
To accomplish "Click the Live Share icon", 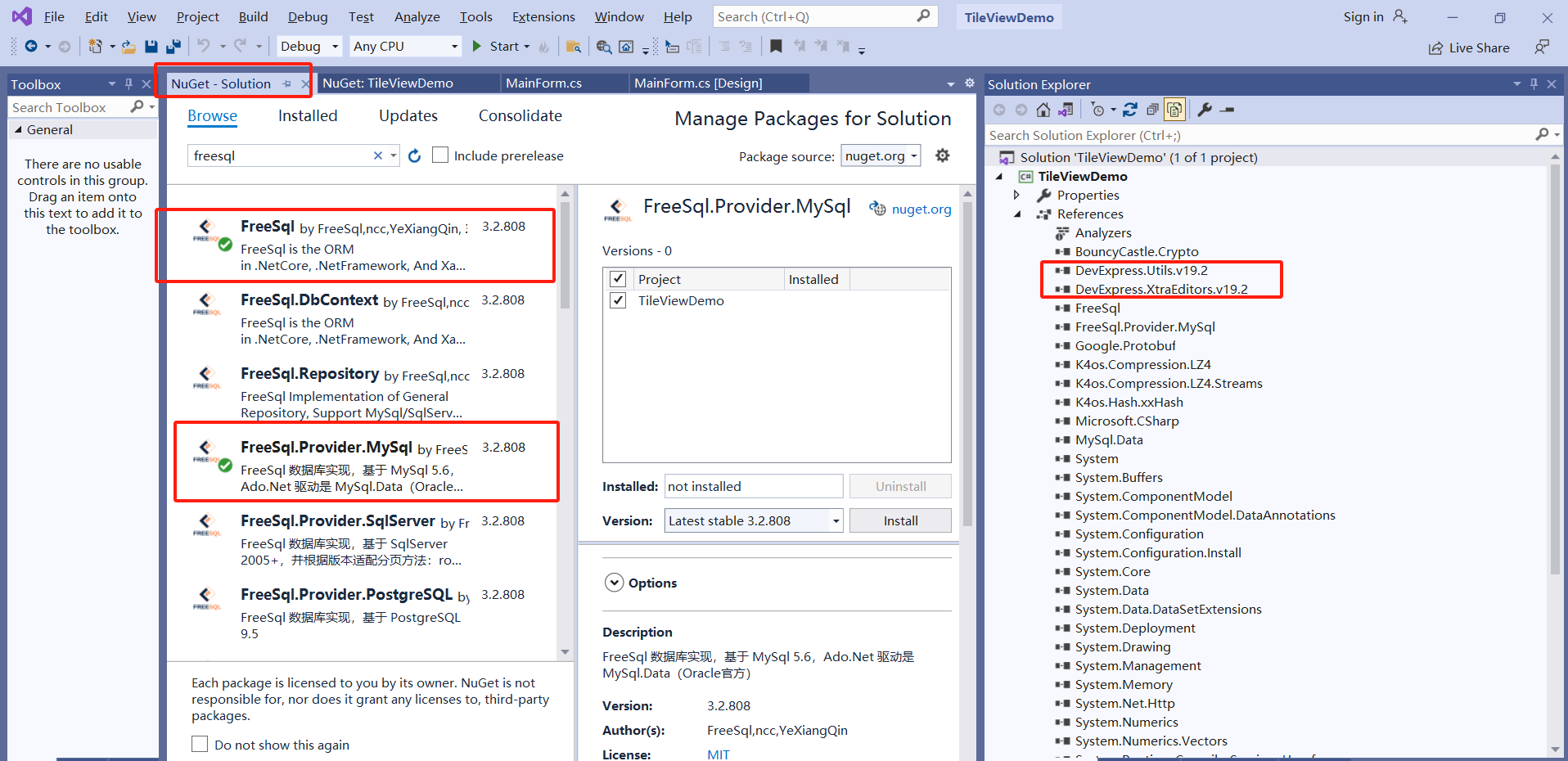I will click(x=1435, y=48).
